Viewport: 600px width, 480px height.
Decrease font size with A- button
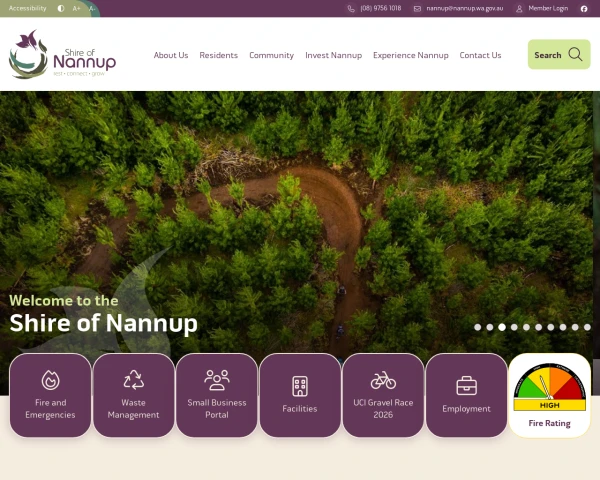coord(92,8)
